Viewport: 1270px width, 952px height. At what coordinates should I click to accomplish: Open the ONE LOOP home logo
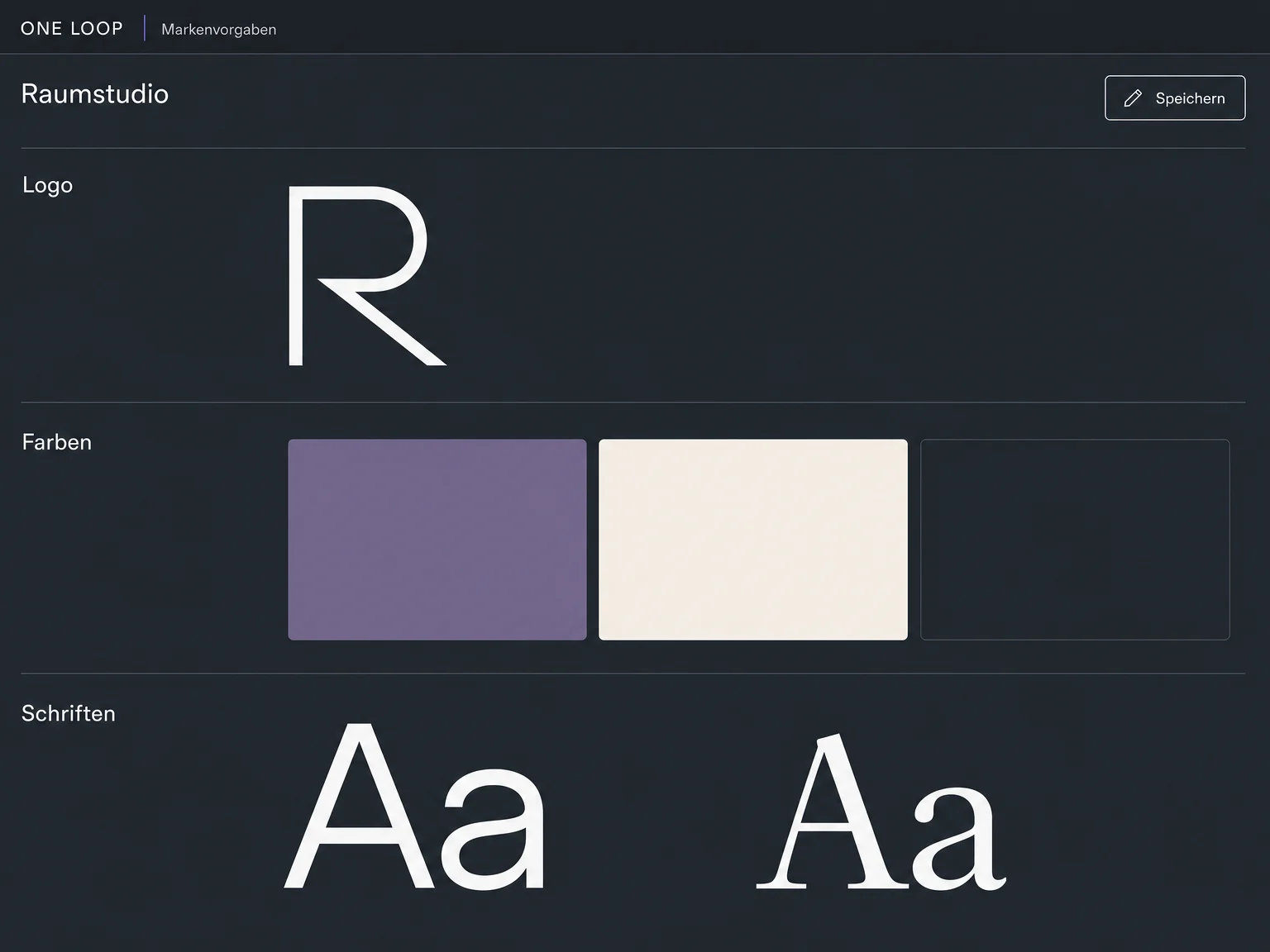pos(72,29)
